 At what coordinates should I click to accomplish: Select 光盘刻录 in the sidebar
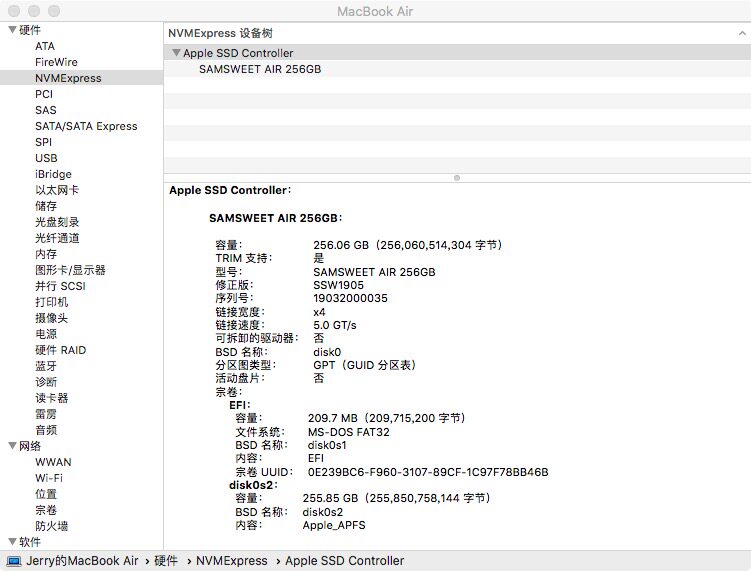pos(57,222)
